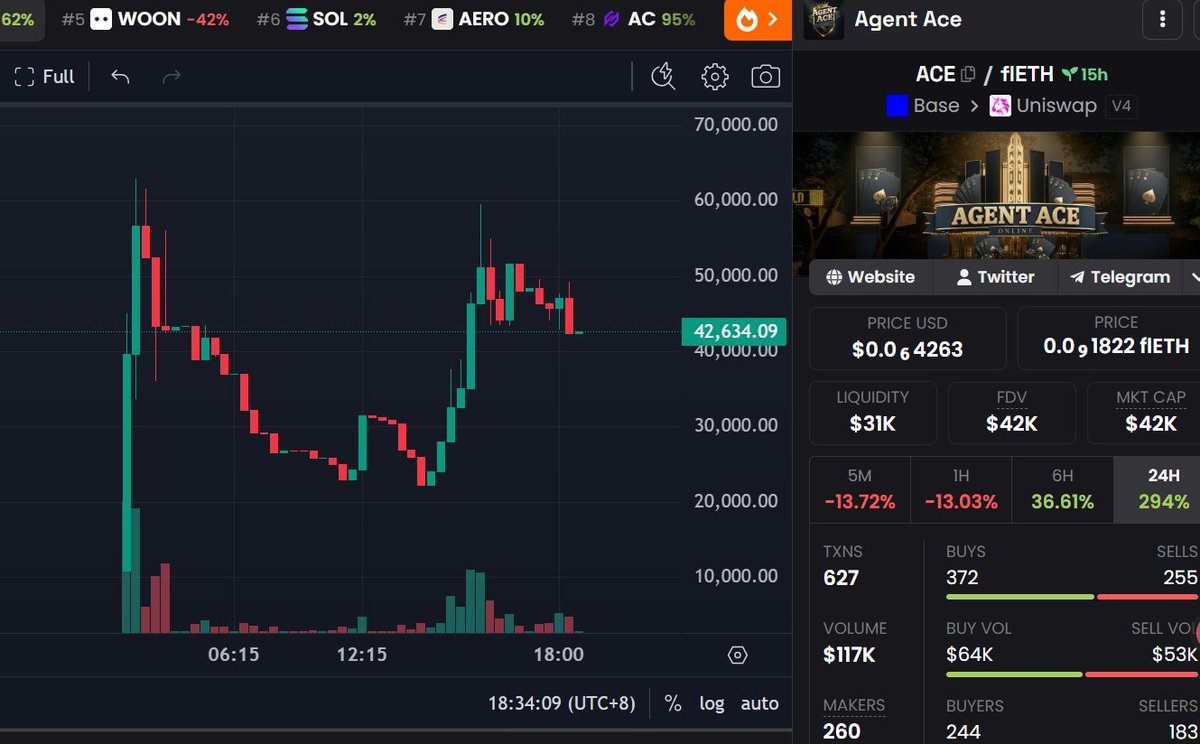
Task: Click the current price label 42,634.09
Action: (734, 332)
